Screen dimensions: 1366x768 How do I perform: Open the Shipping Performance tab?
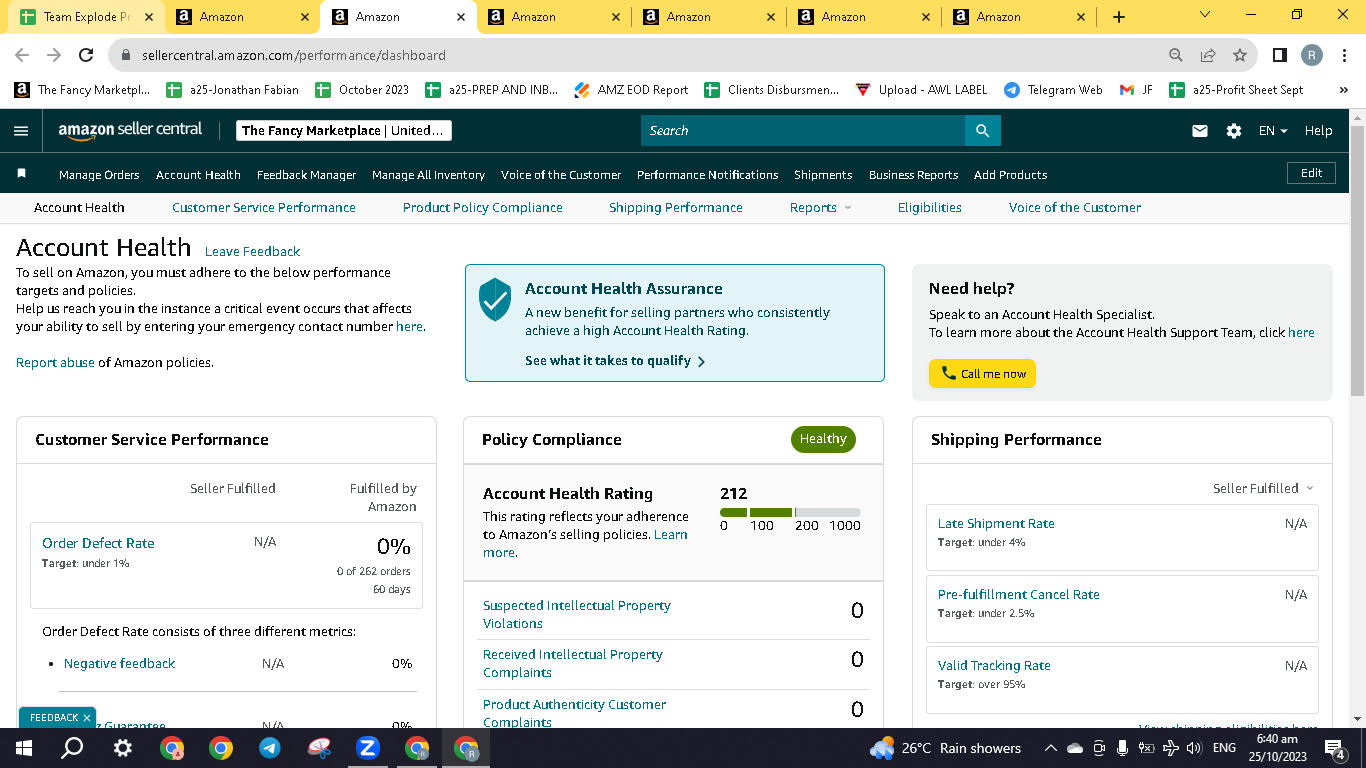click(x=675, y=208)
